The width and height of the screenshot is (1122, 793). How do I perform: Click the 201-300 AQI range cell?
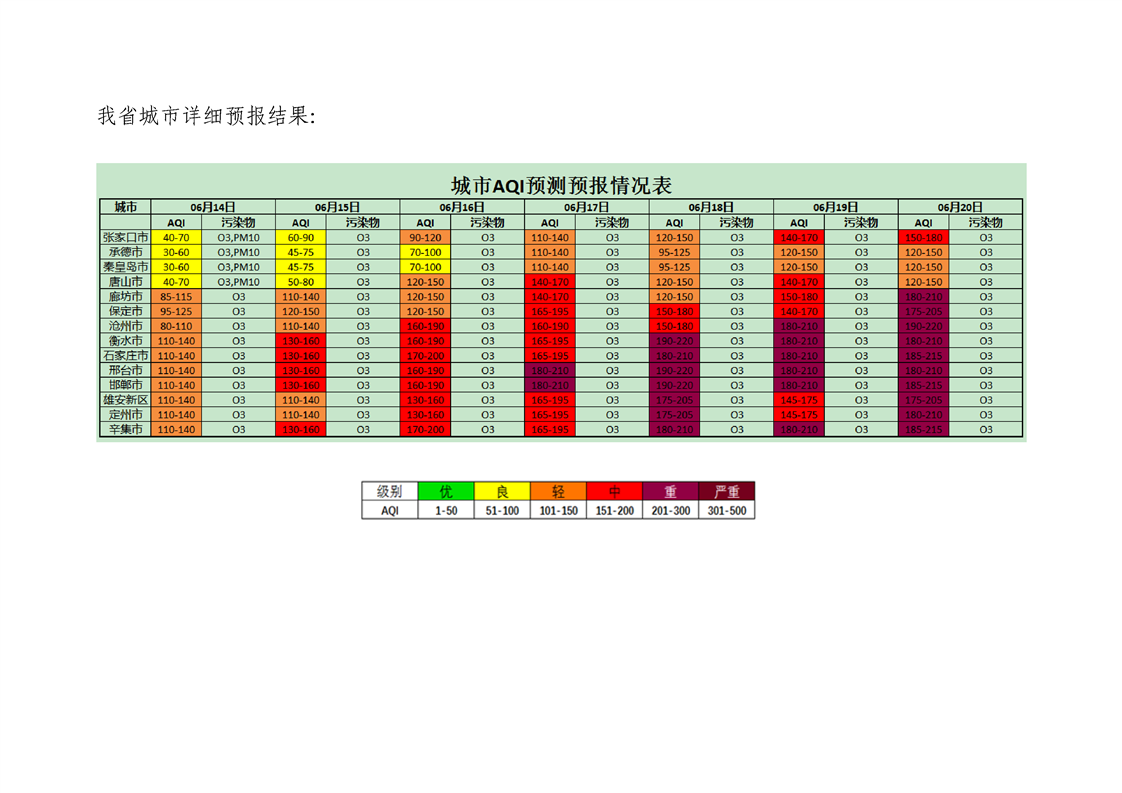(671, 510)
